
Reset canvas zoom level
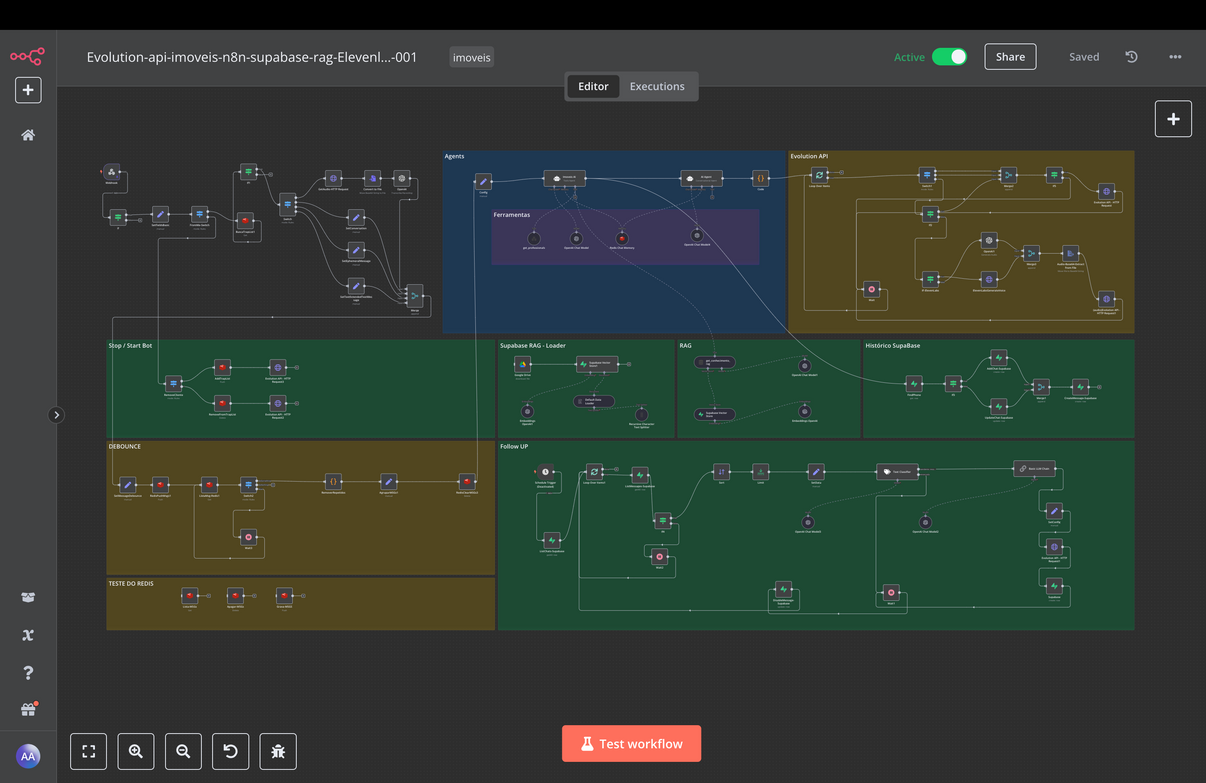tap(231, 751)
